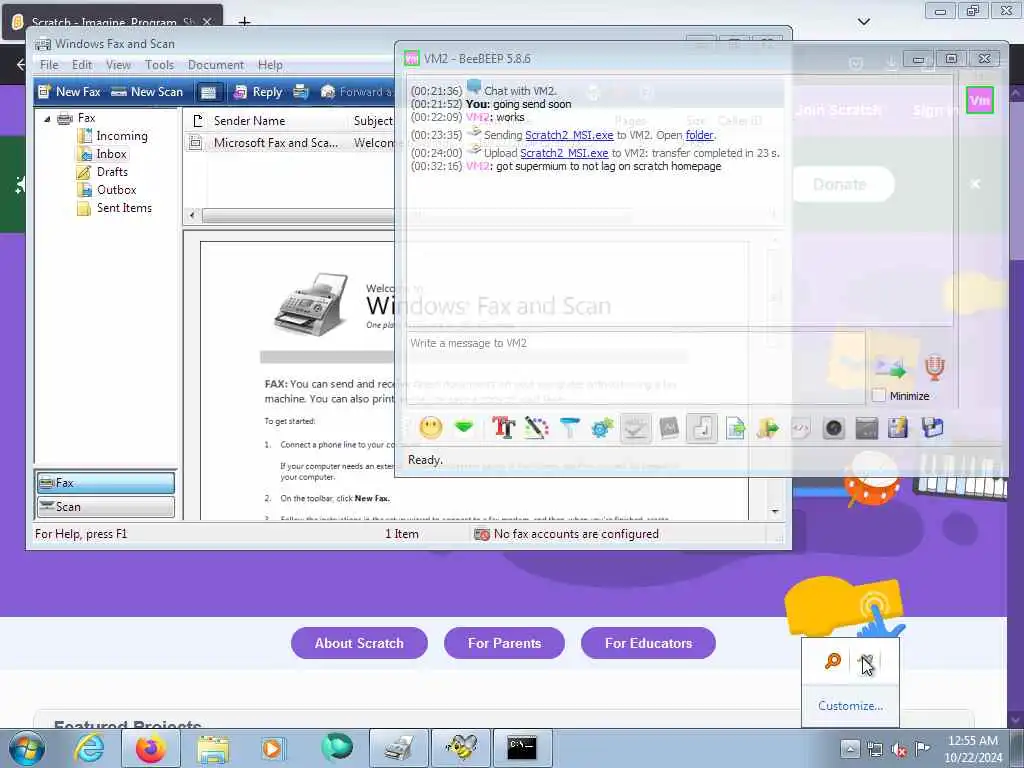Click the For Parents button
Screen dimensions: 1024x768
pyautogui.click(x=504, y=643)
